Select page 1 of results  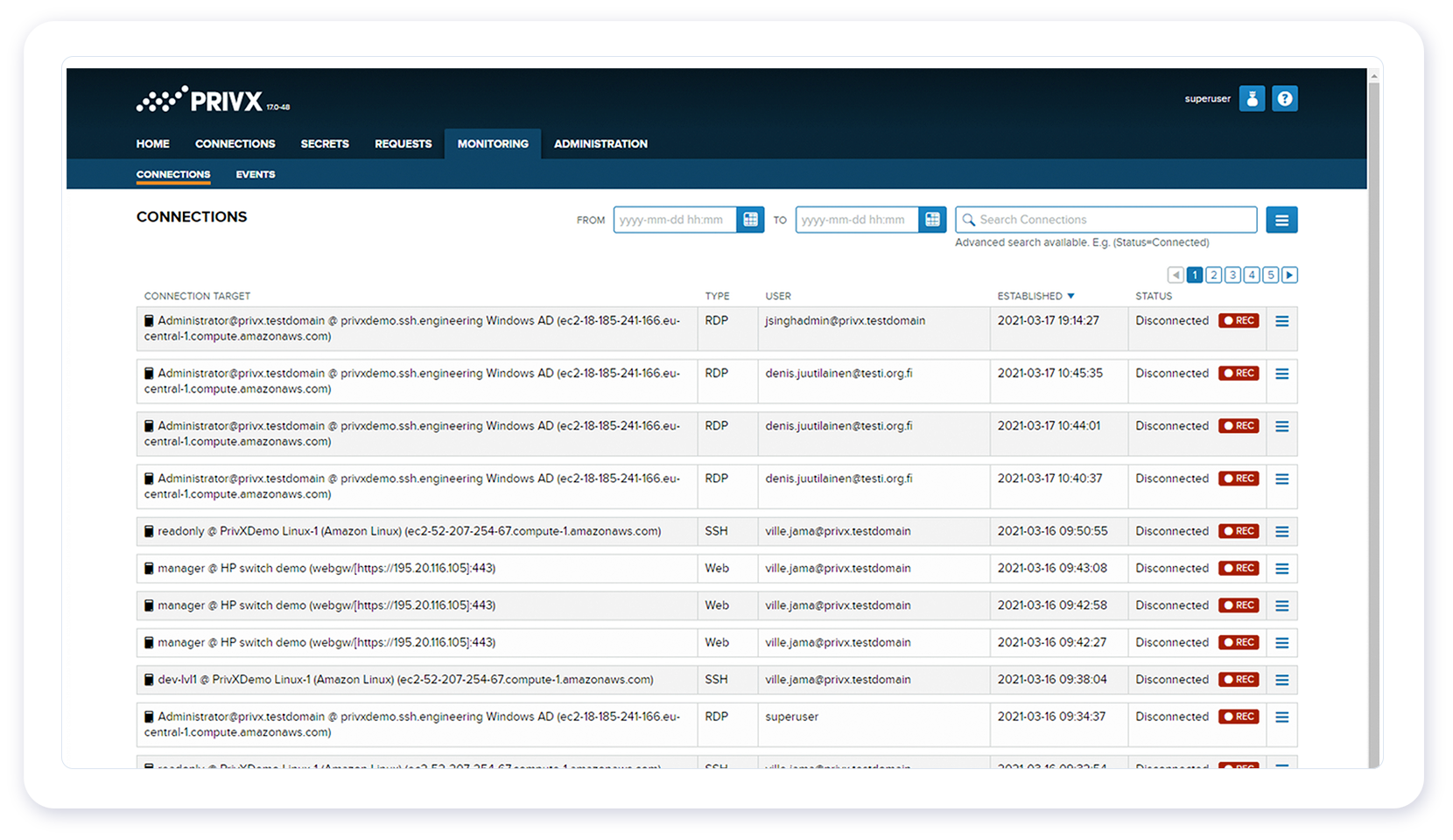(x=1195, y=275)
